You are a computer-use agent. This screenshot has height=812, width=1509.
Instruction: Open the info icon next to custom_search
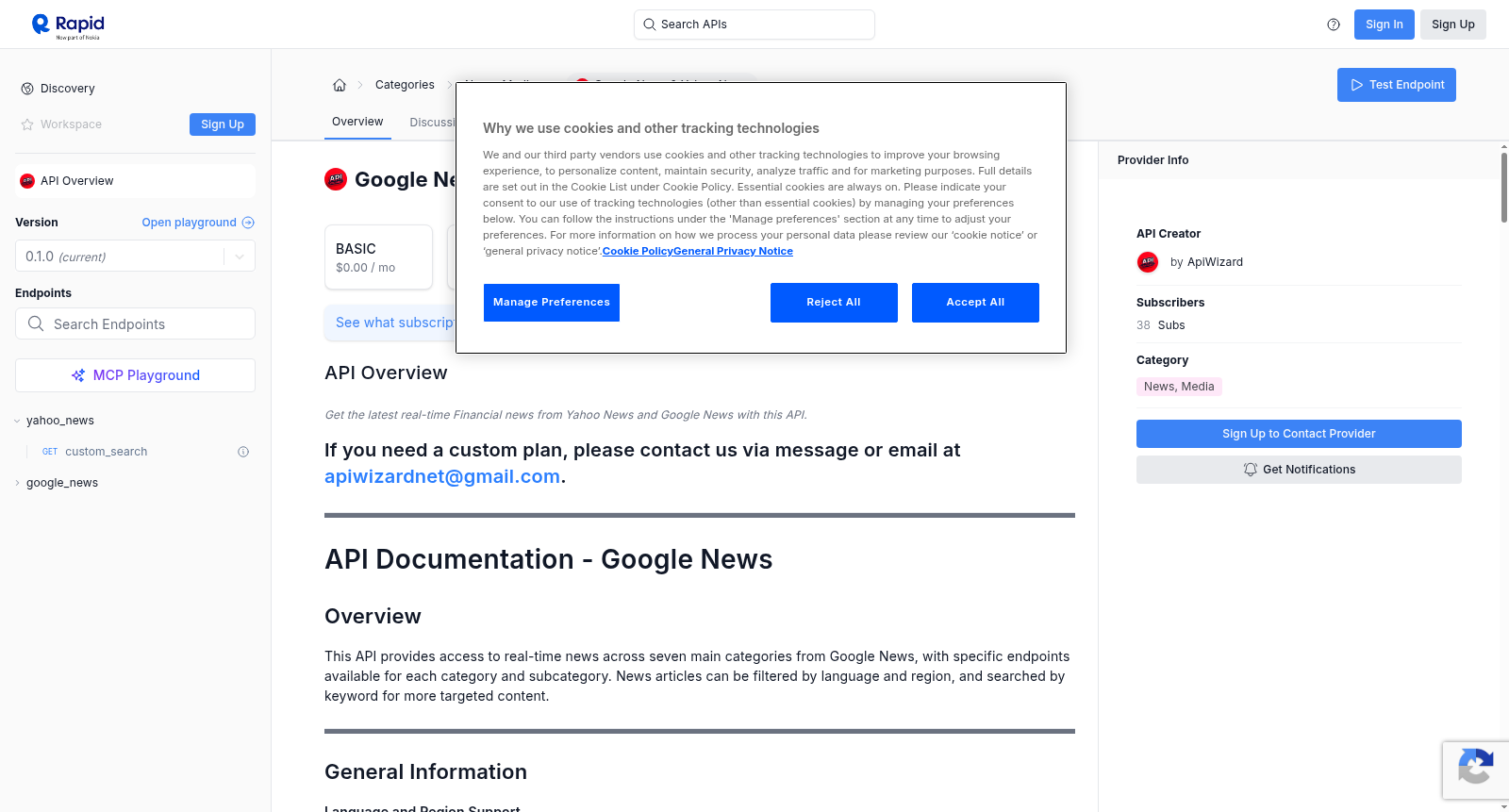tap(243, 452)
